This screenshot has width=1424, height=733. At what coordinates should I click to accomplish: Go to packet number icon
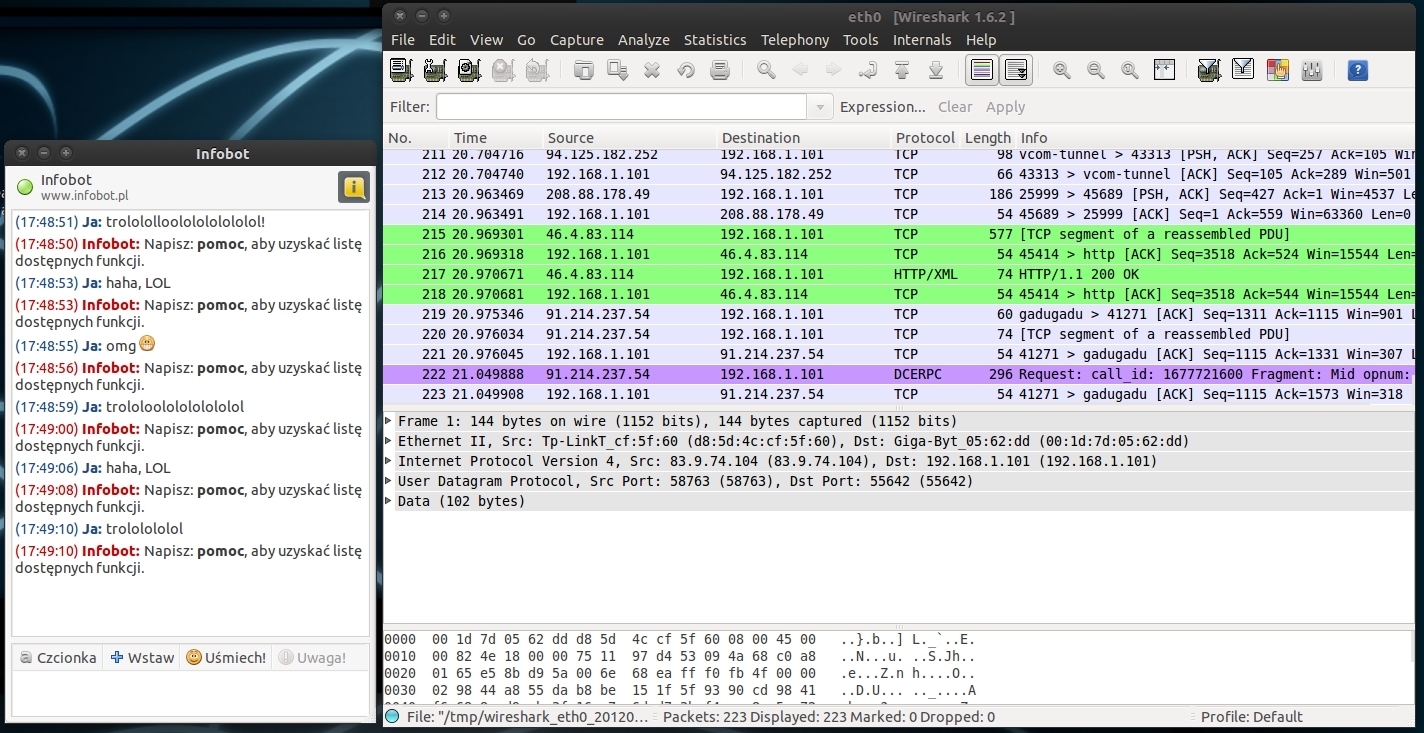868,70
